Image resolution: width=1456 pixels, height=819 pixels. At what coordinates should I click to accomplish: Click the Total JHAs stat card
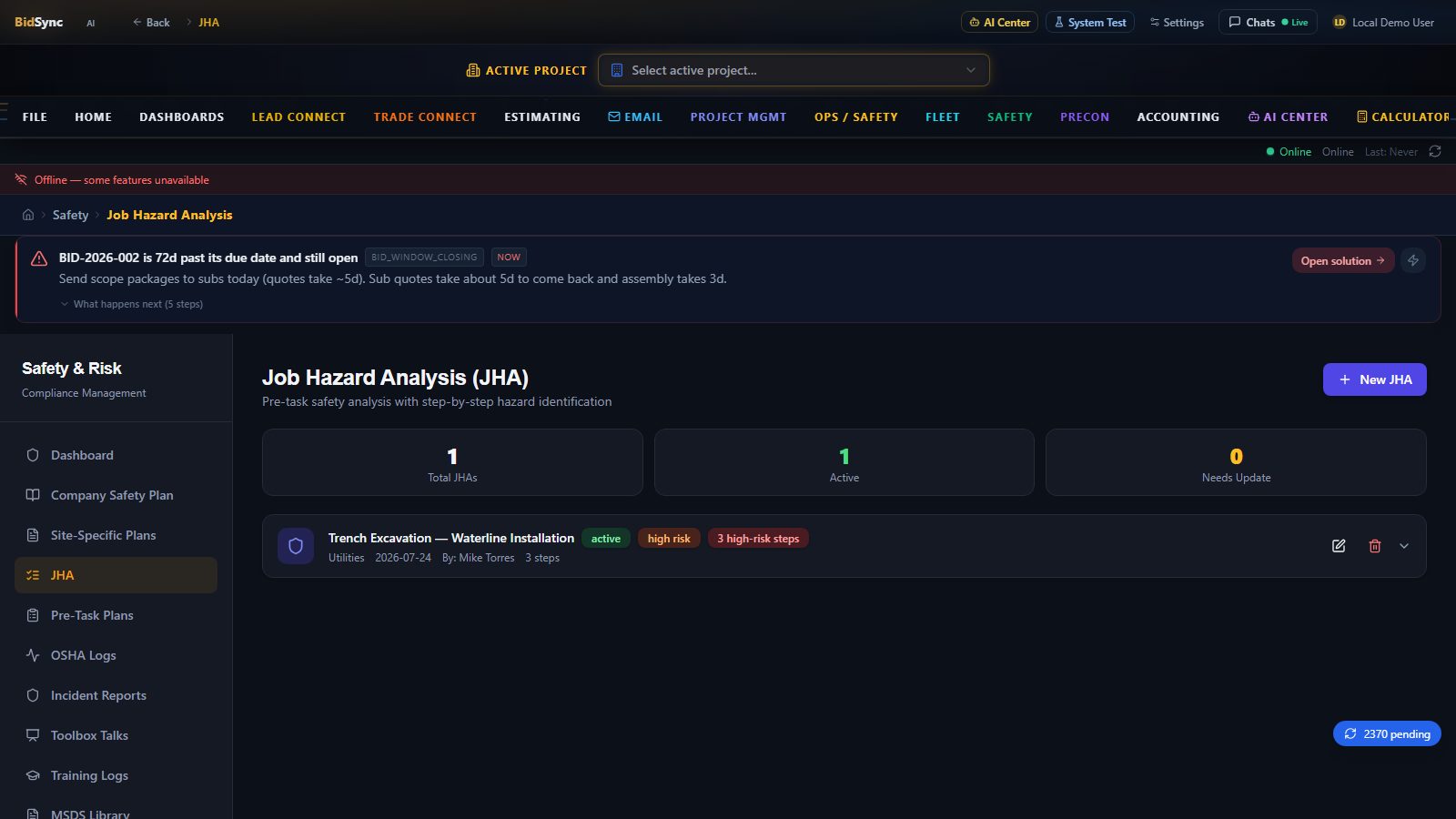(452, 462)
